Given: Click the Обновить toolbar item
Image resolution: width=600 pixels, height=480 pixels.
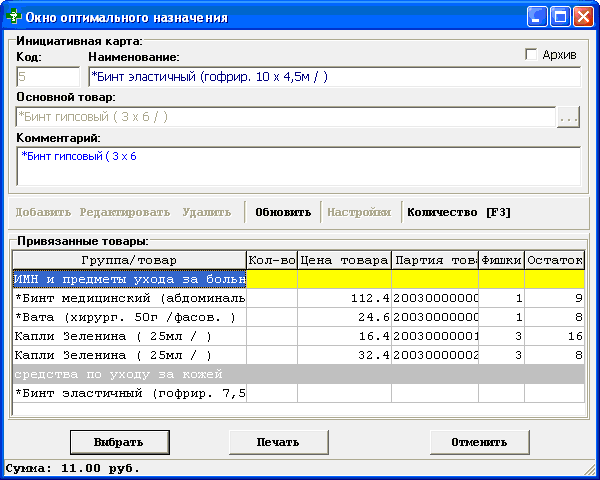Looking at the screenshot, I should (283, 212).
